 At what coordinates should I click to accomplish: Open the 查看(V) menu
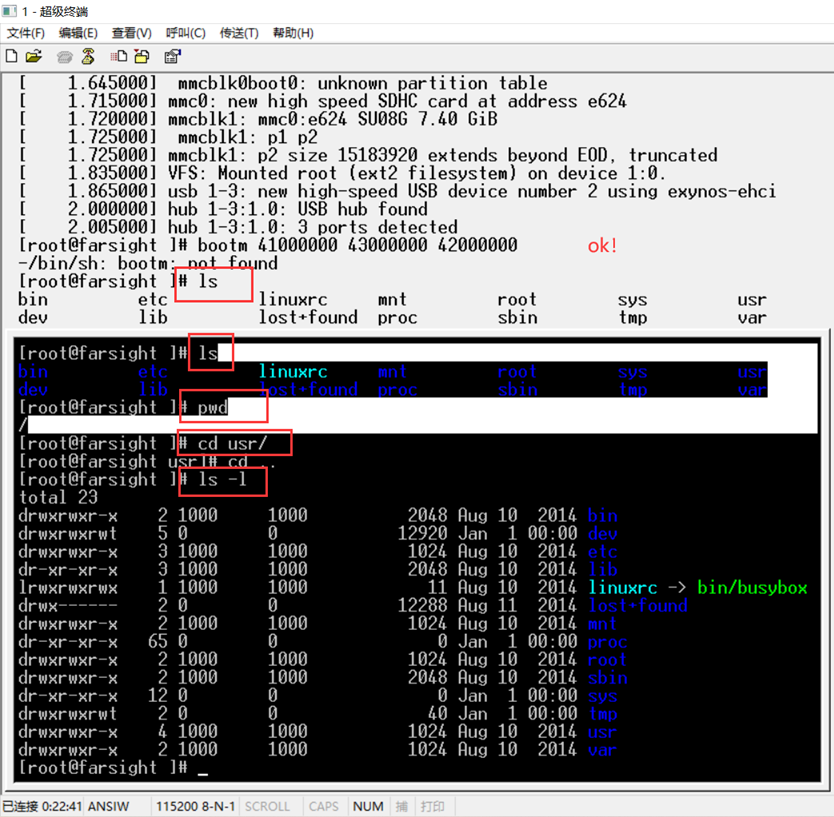pyautogui.click(x=131, y=33)
